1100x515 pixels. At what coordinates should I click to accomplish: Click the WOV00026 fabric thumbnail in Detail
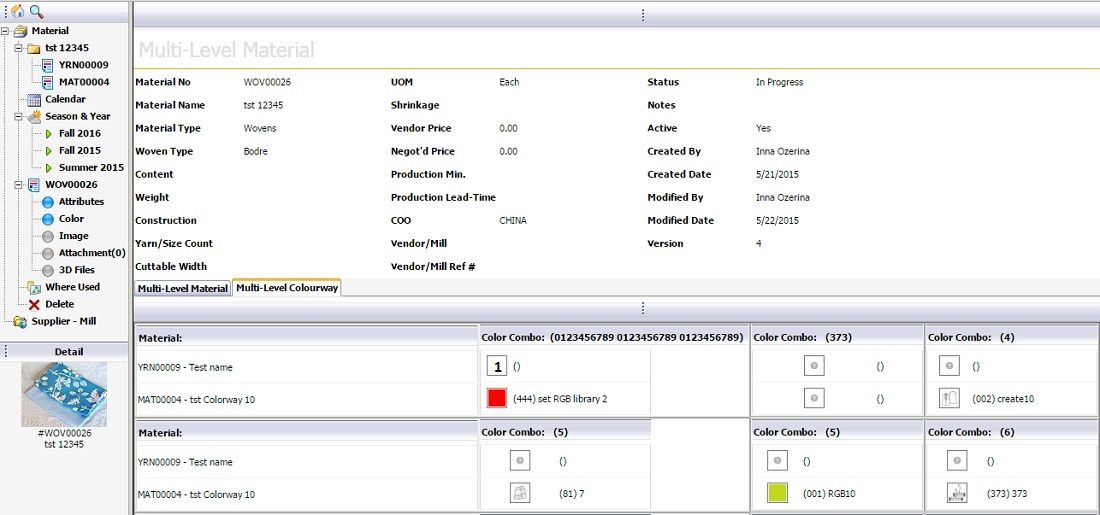(64, 394)
